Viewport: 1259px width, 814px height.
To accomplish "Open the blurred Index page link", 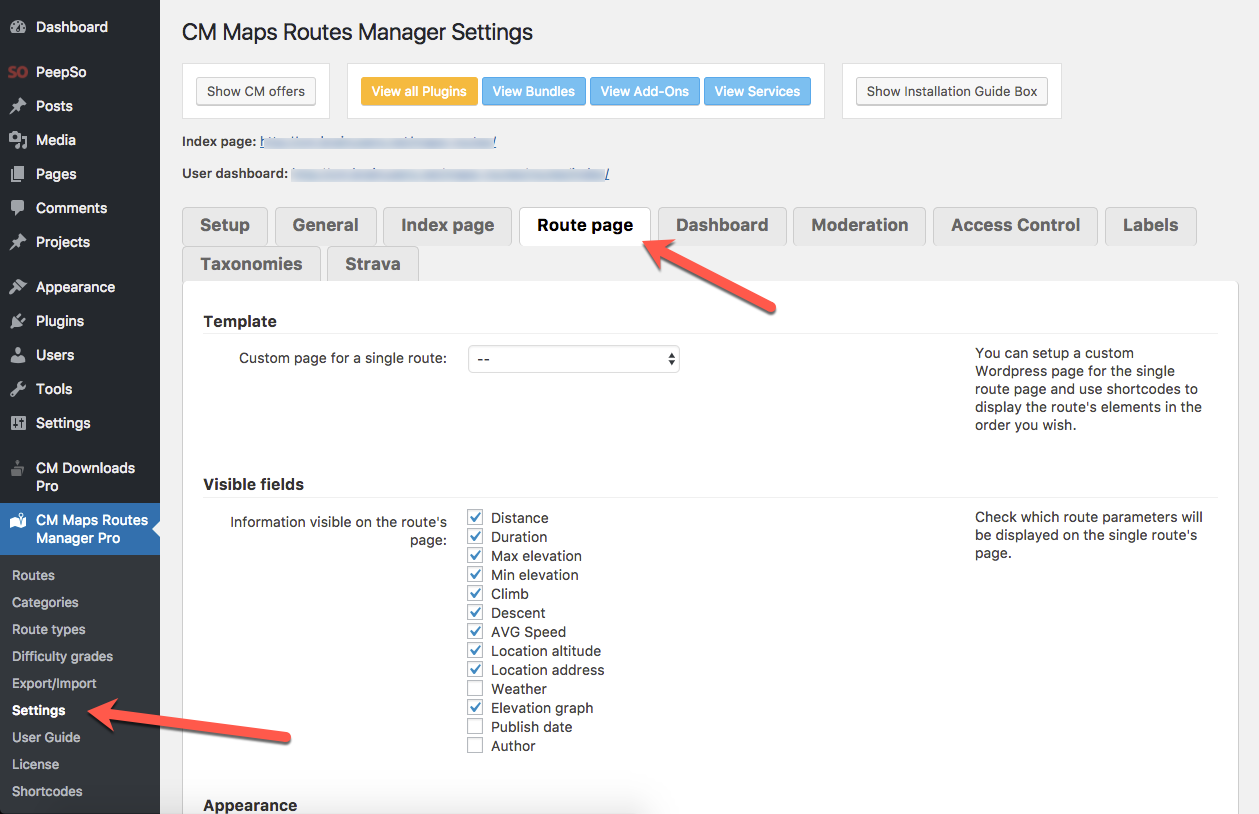I will point(378,142).
